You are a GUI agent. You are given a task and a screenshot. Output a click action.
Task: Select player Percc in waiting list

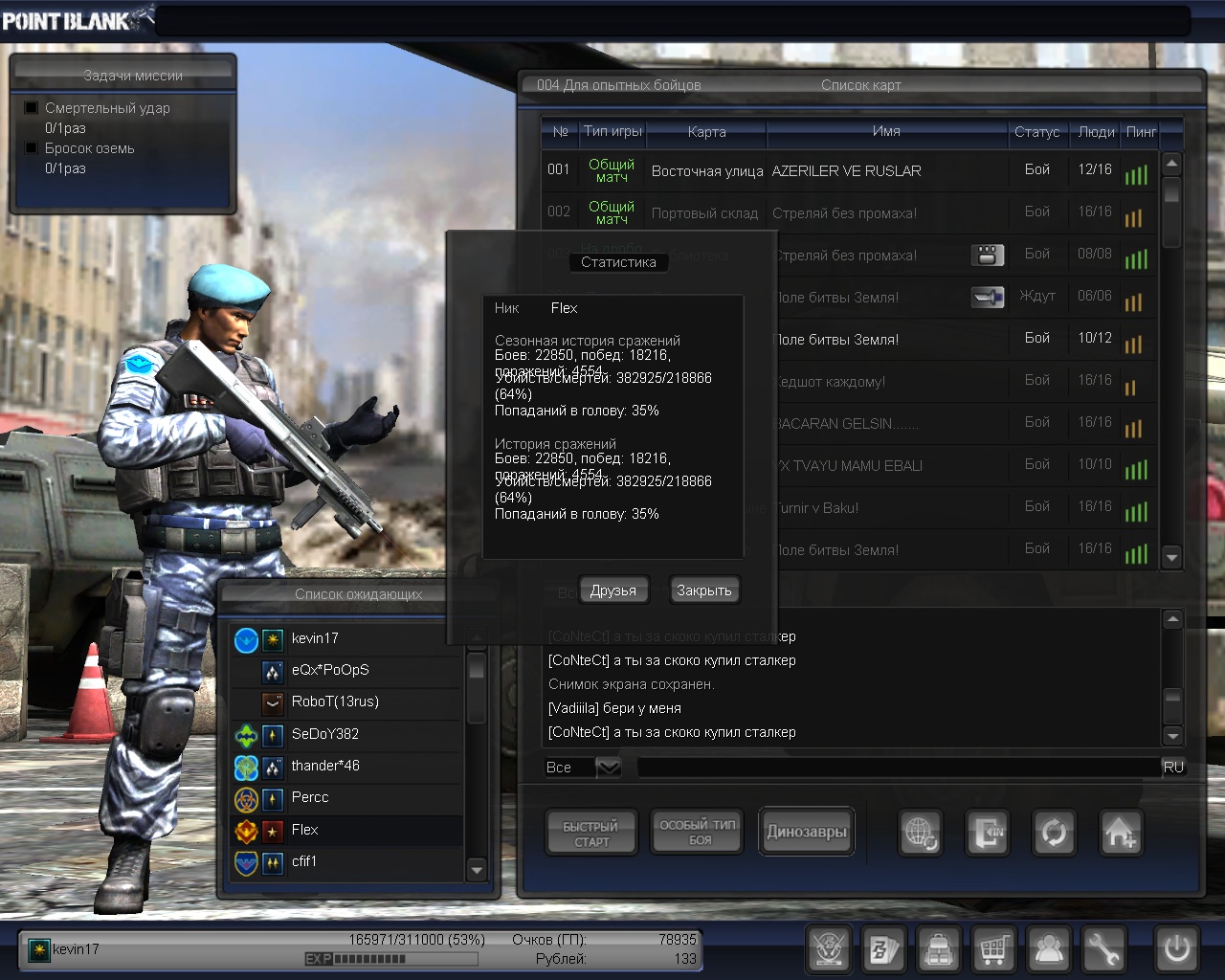tap(346, 798)
